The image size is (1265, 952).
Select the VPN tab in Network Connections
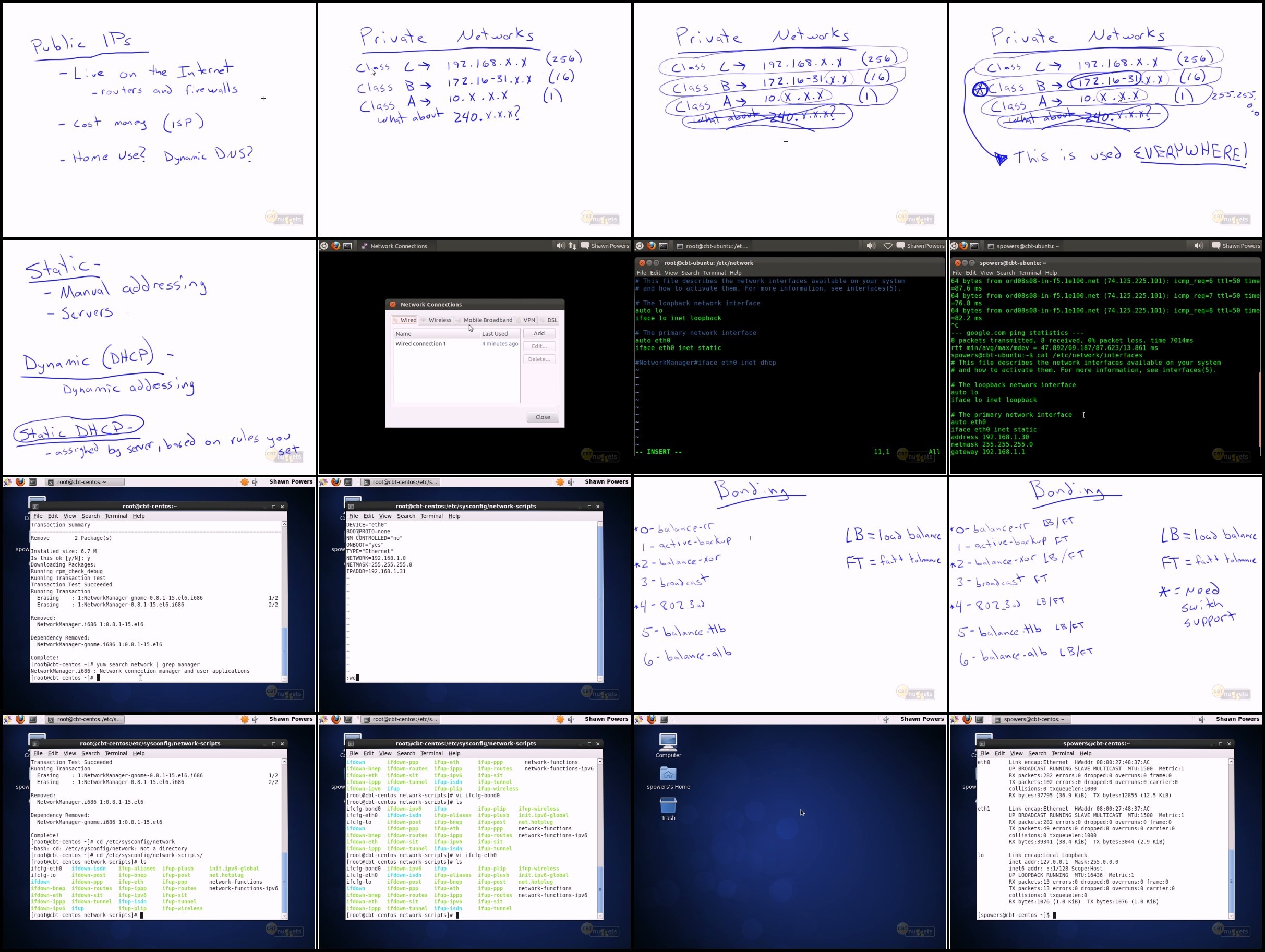(x=525, y=320)
